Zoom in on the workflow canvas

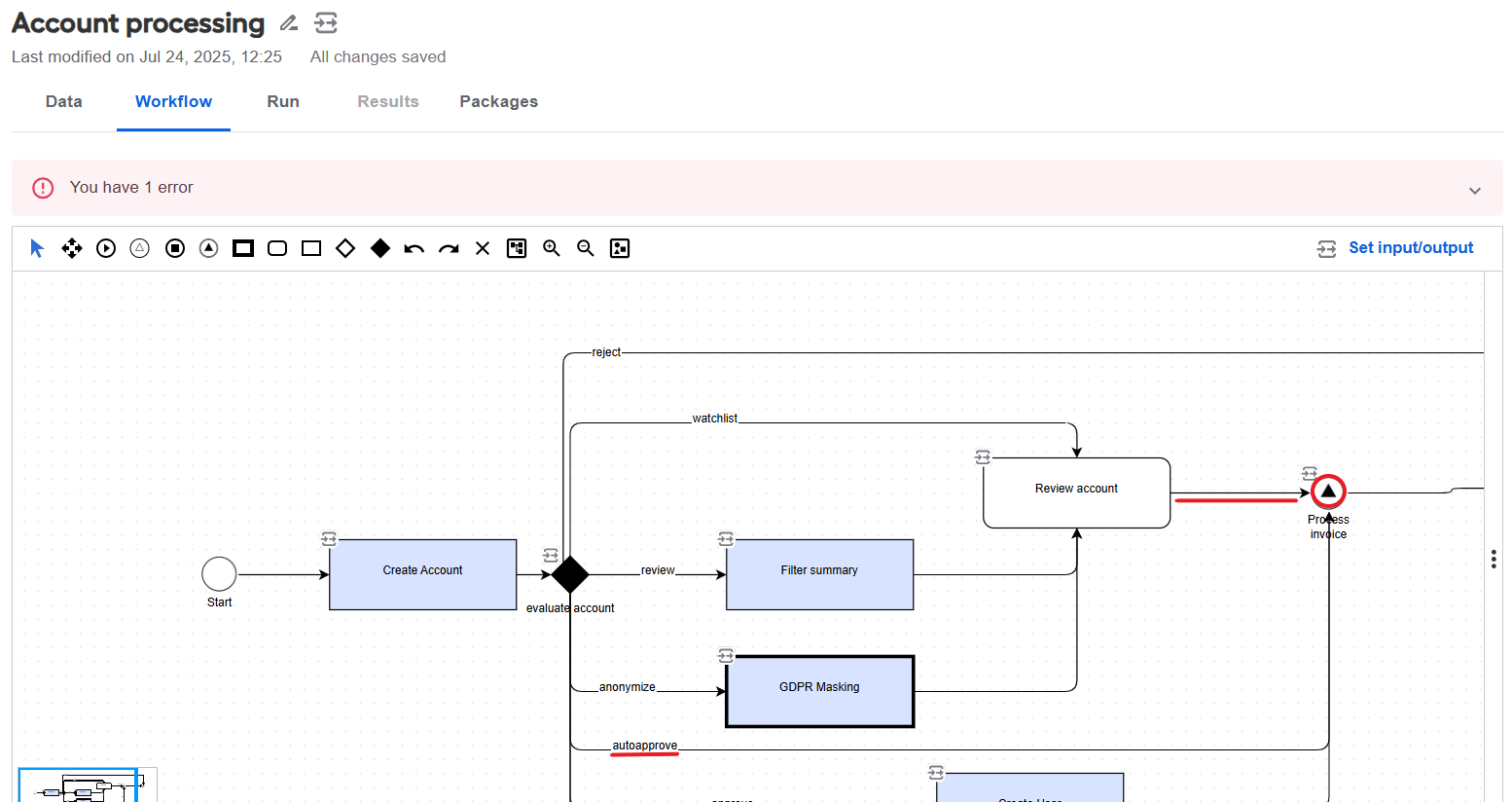pyautogui.click(x=552, y=248)
